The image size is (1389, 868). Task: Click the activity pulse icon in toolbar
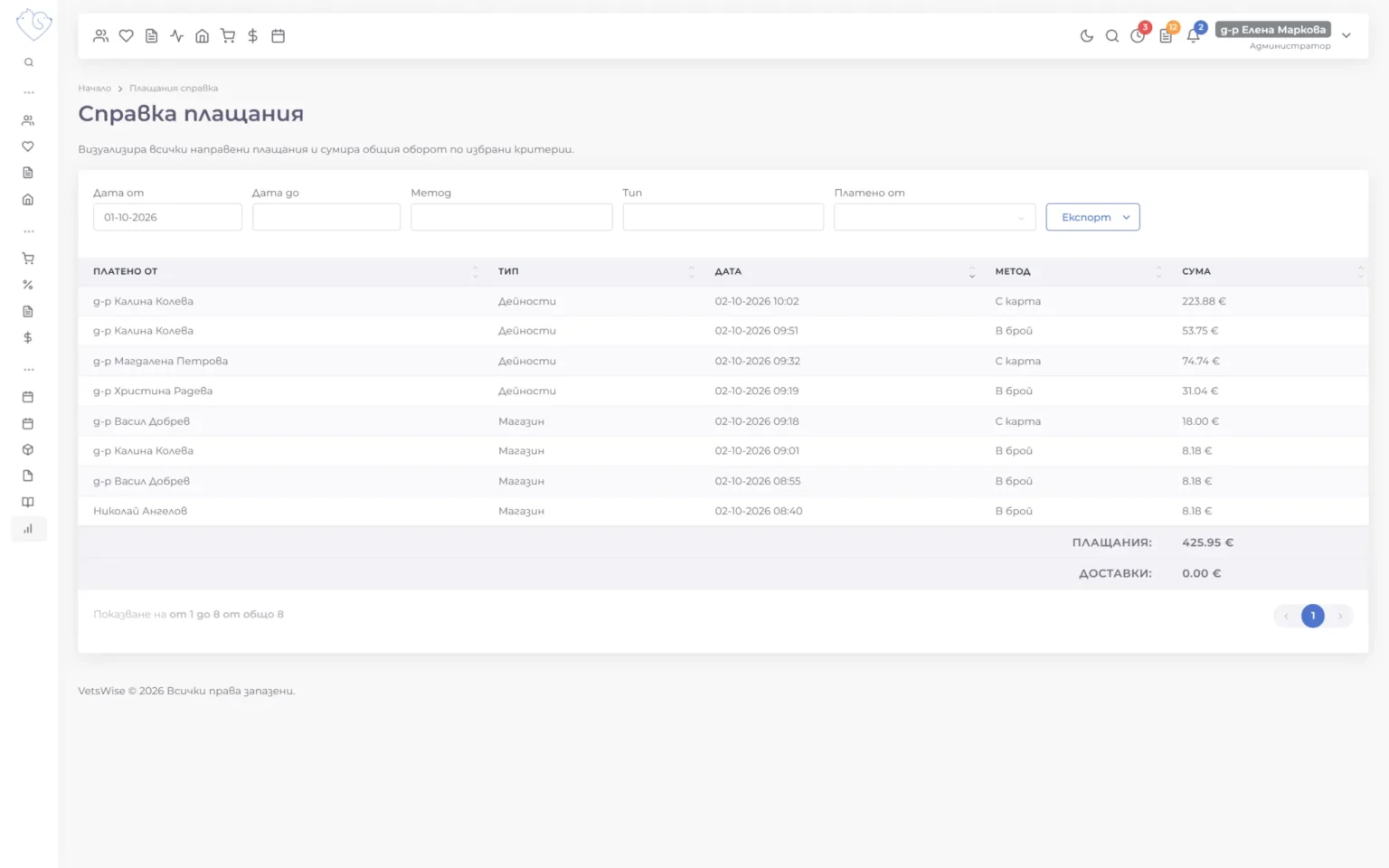click(x=176, y=36)
